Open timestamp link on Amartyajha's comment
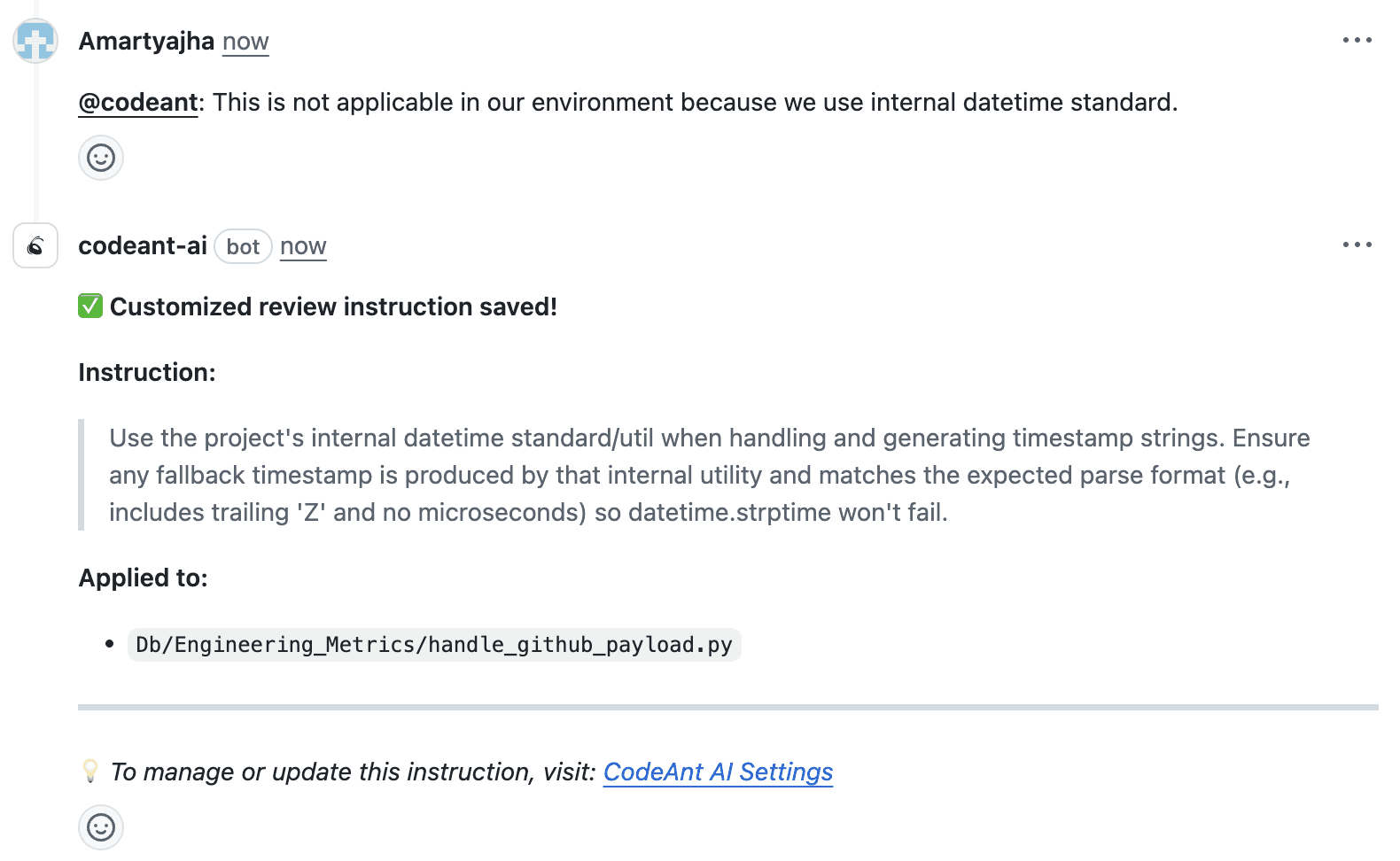1400x861 pixels. 245,41
